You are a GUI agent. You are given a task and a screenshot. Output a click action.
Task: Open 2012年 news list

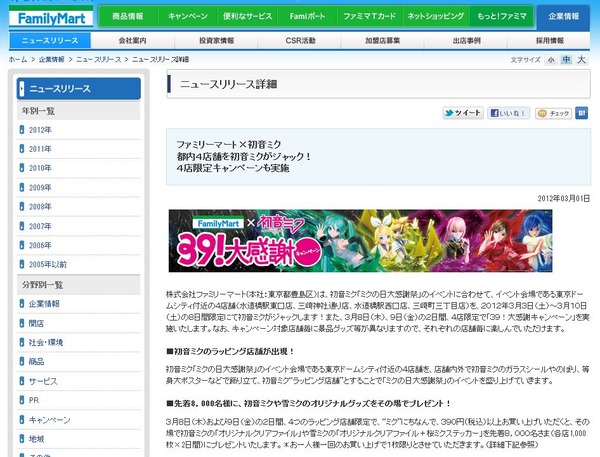click(x=40, y=130)
